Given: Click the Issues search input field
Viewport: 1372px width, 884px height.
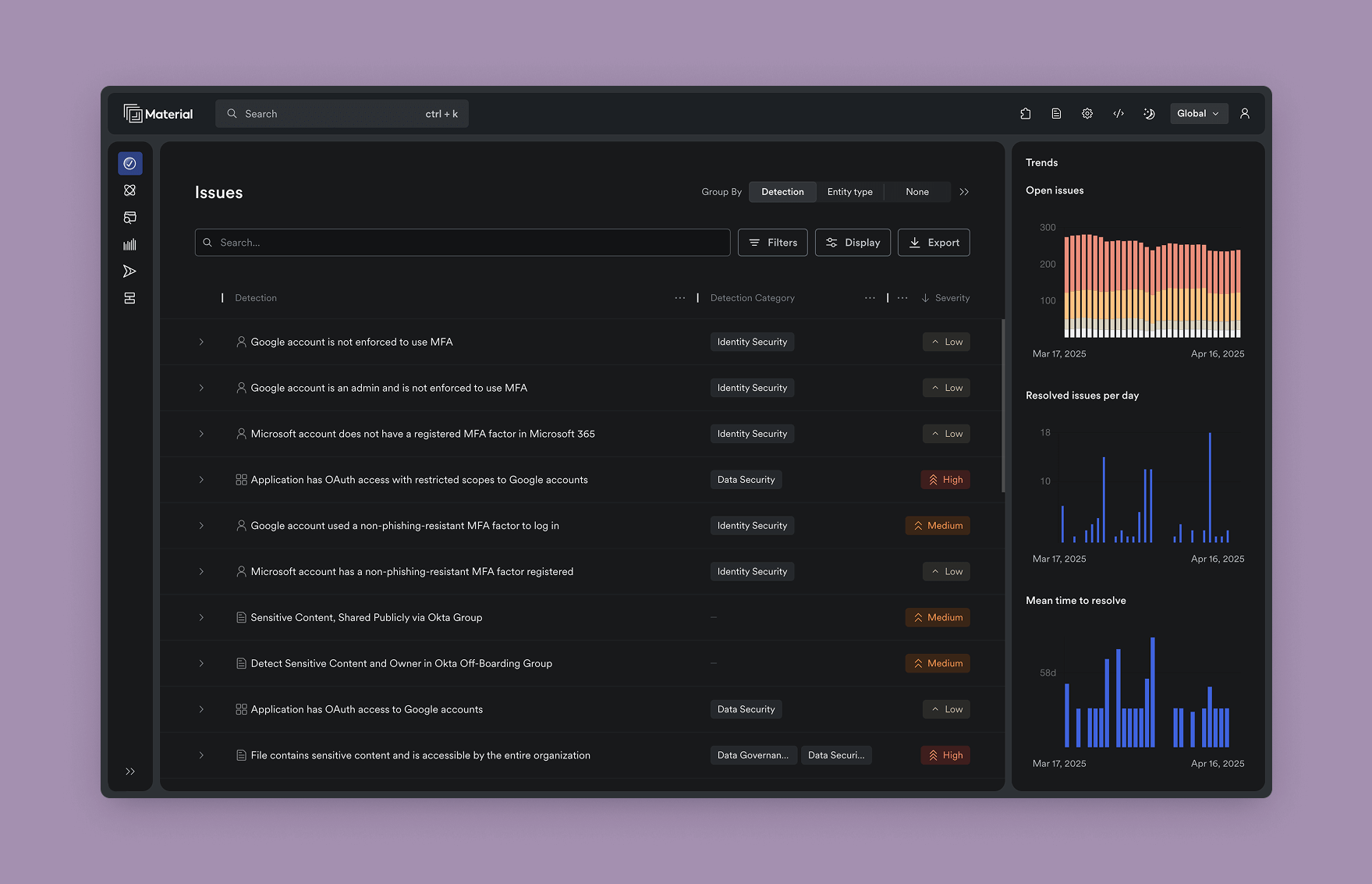Looking at the screenshot, I should click(463, 243).
